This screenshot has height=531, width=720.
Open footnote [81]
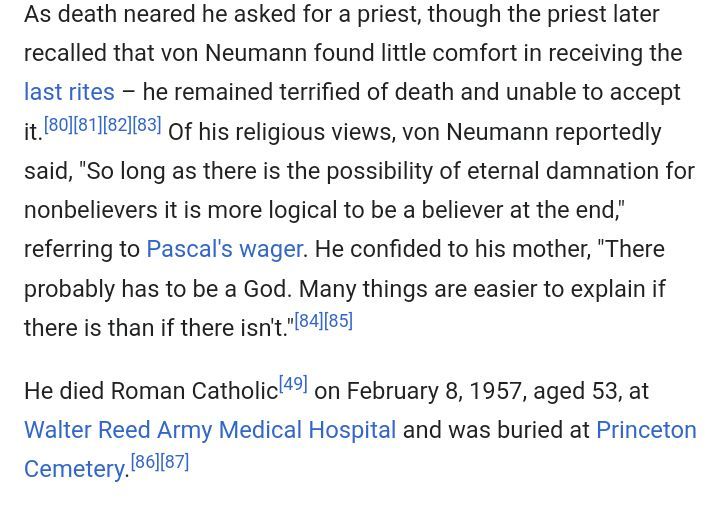(88, 125)
